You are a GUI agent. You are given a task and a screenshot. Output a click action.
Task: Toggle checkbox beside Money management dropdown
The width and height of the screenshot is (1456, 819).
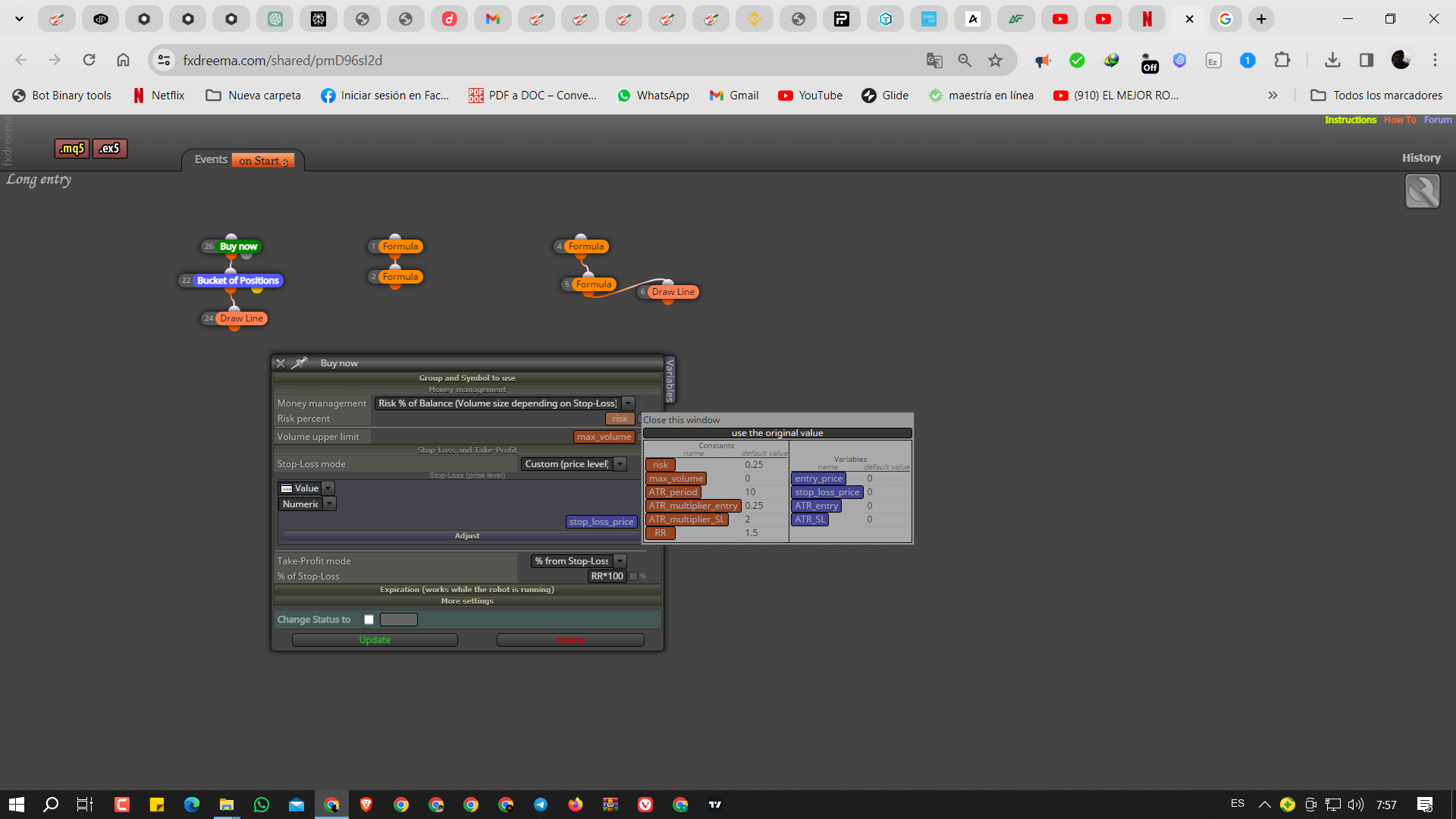[x=641, y=403]
